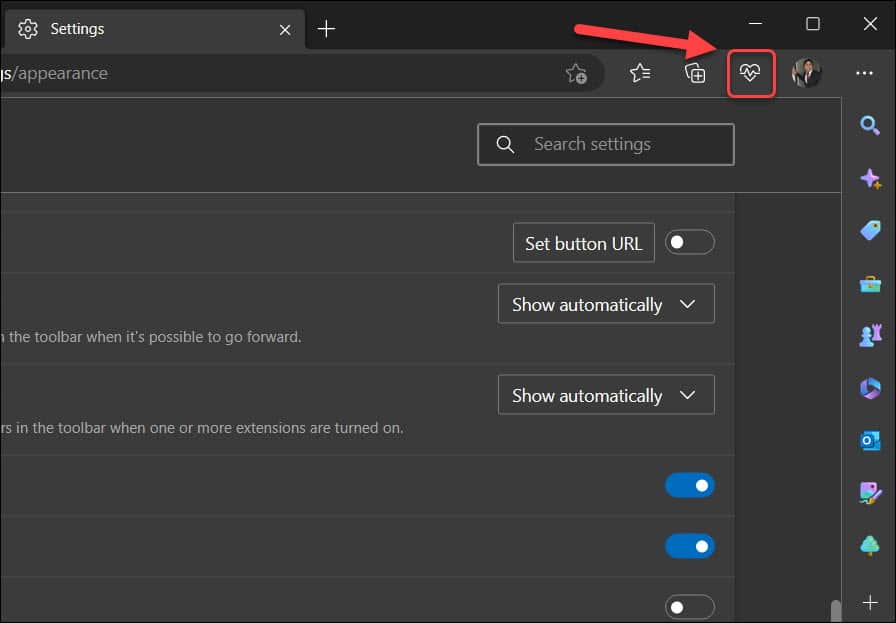Turn on the bottom-most toggle switch
Screen dimensions: 896x623
(690, 607)
